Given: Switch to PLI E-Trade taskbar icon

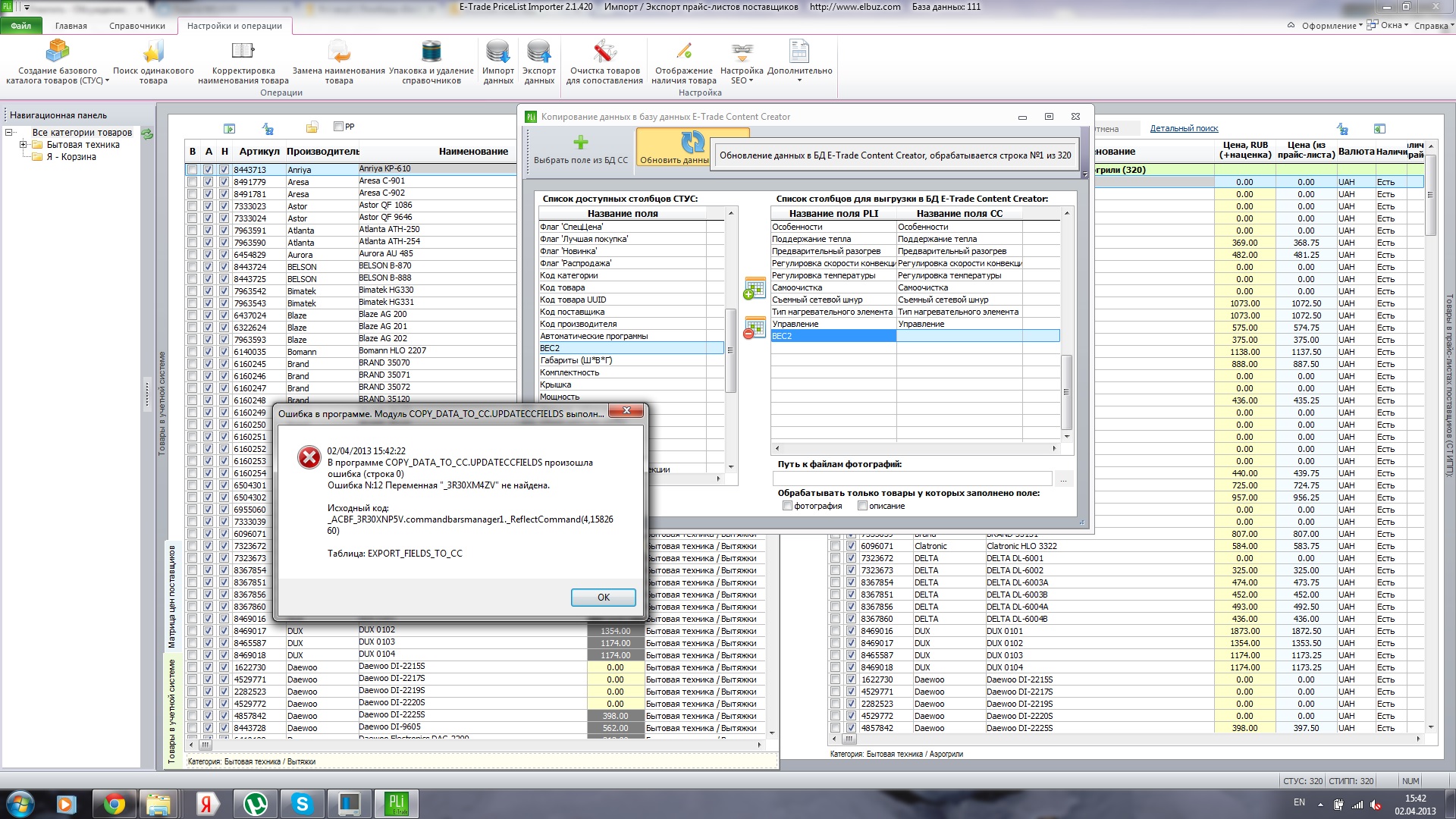Looking at the screenshot, I should click(x=397, y=804).
